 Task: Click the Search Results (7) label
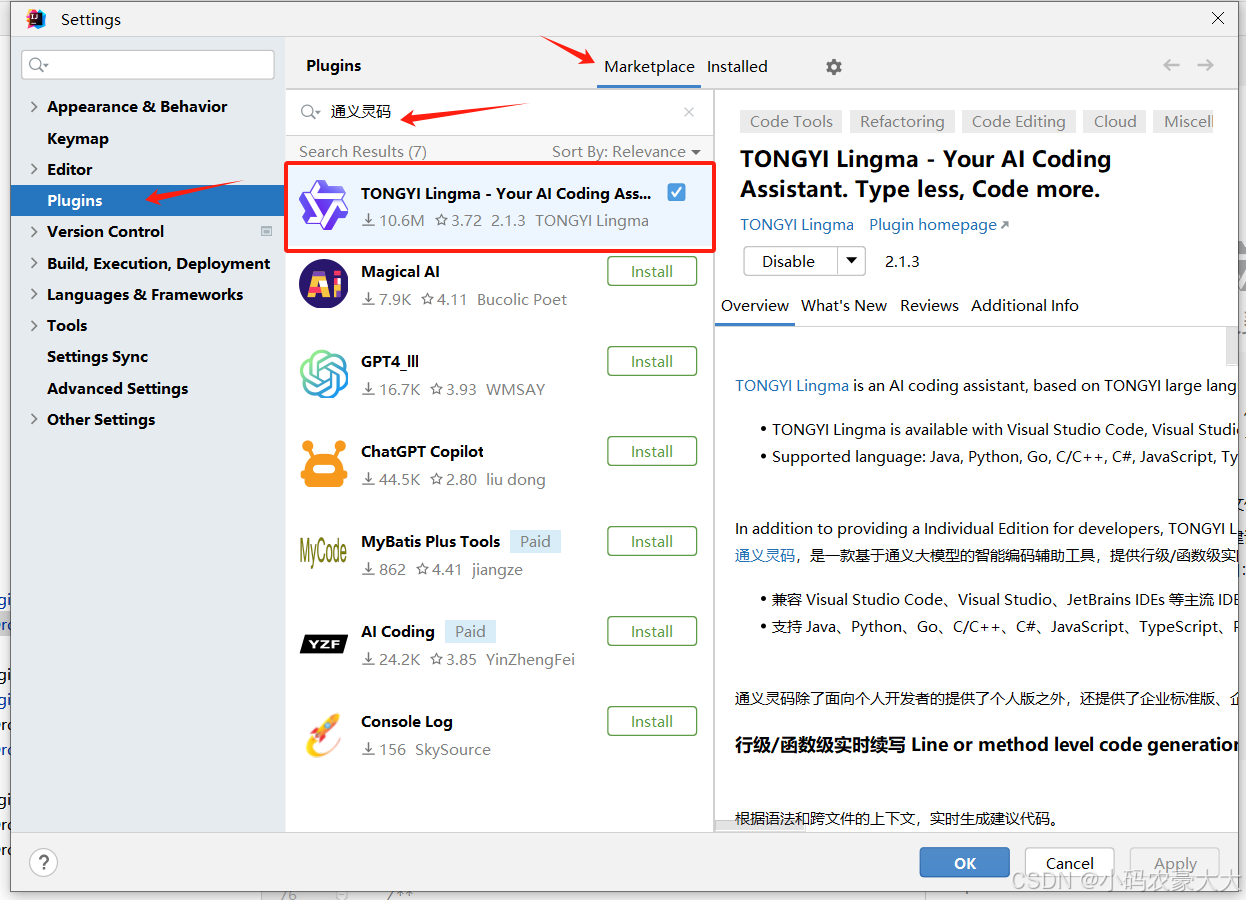363,152
